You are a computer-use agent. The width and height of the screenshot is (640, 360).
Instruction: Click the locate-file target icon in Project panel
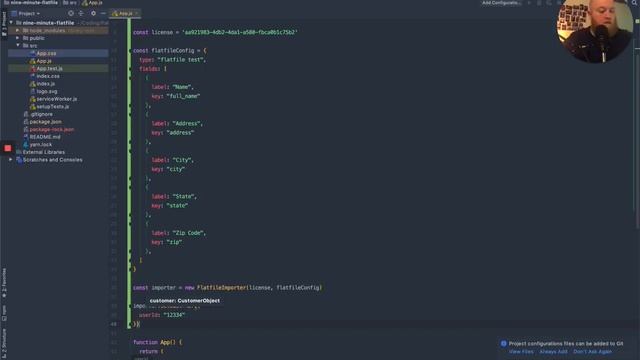tap(71, 13)
